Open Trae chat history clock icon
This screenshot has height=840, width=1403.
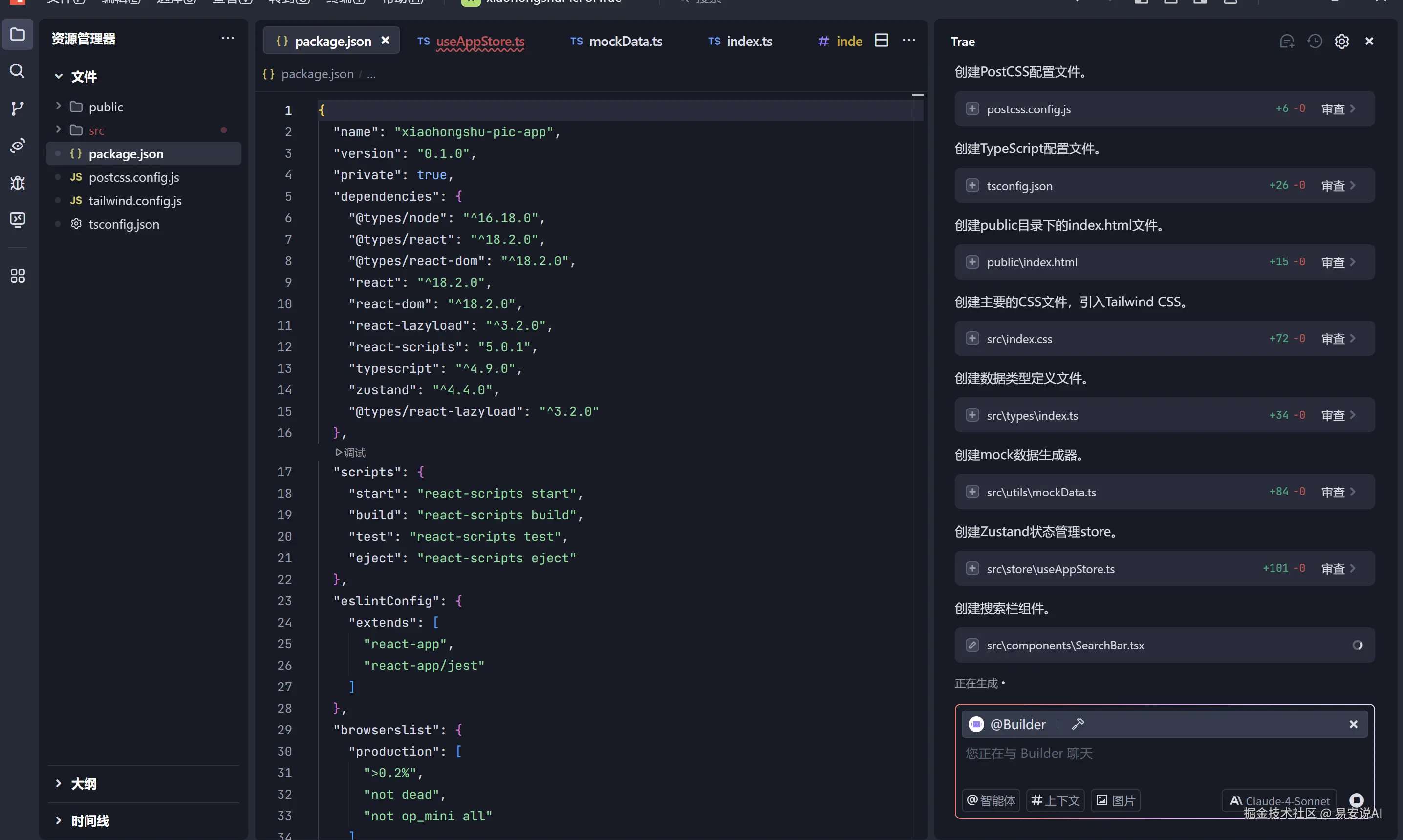tap(1314, 42)
